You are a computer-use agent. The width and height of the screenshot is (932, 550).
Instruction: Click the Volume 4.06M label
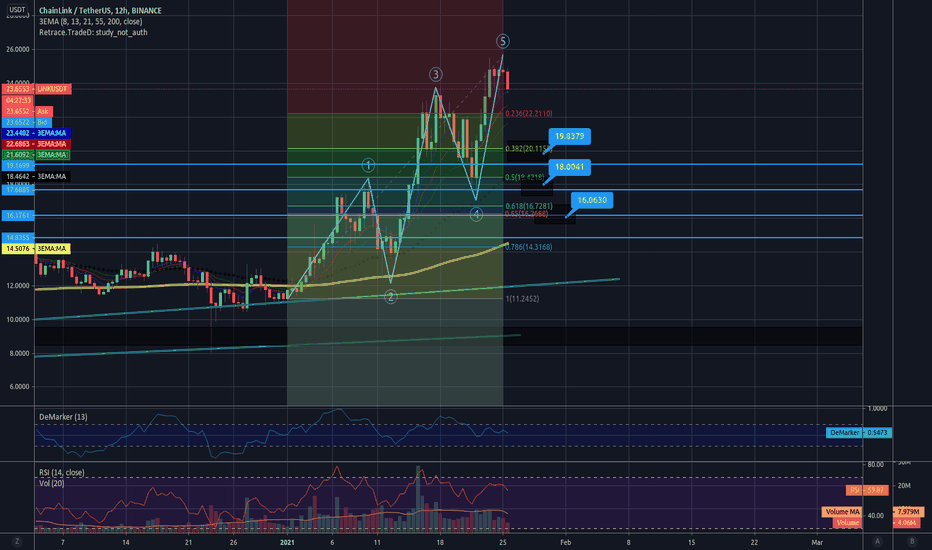click(x=879, y=523)
